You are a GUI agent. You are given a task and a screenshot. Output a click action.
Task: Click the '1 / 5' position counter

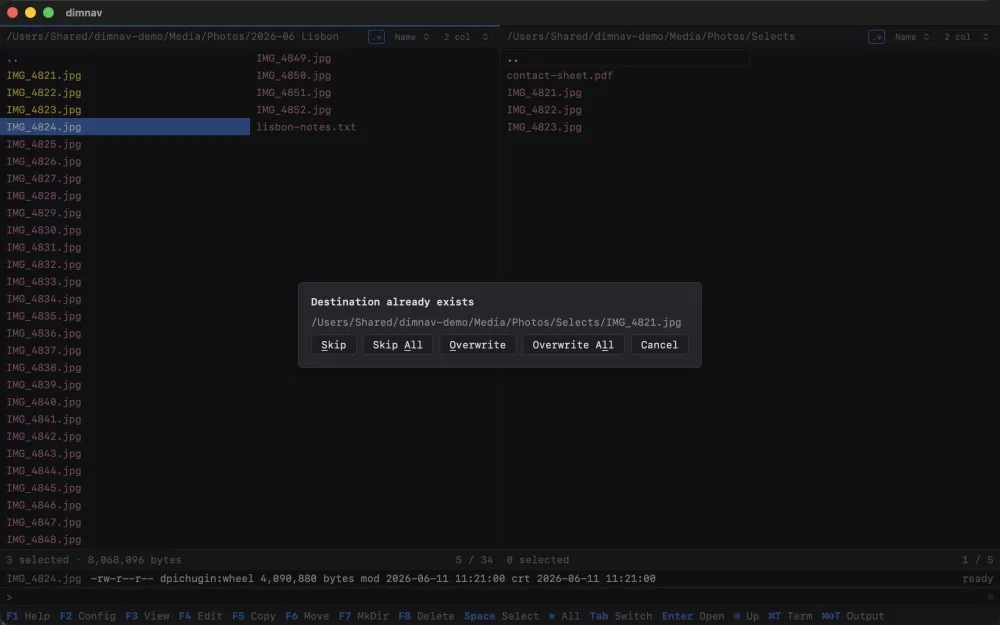point(977,560)
